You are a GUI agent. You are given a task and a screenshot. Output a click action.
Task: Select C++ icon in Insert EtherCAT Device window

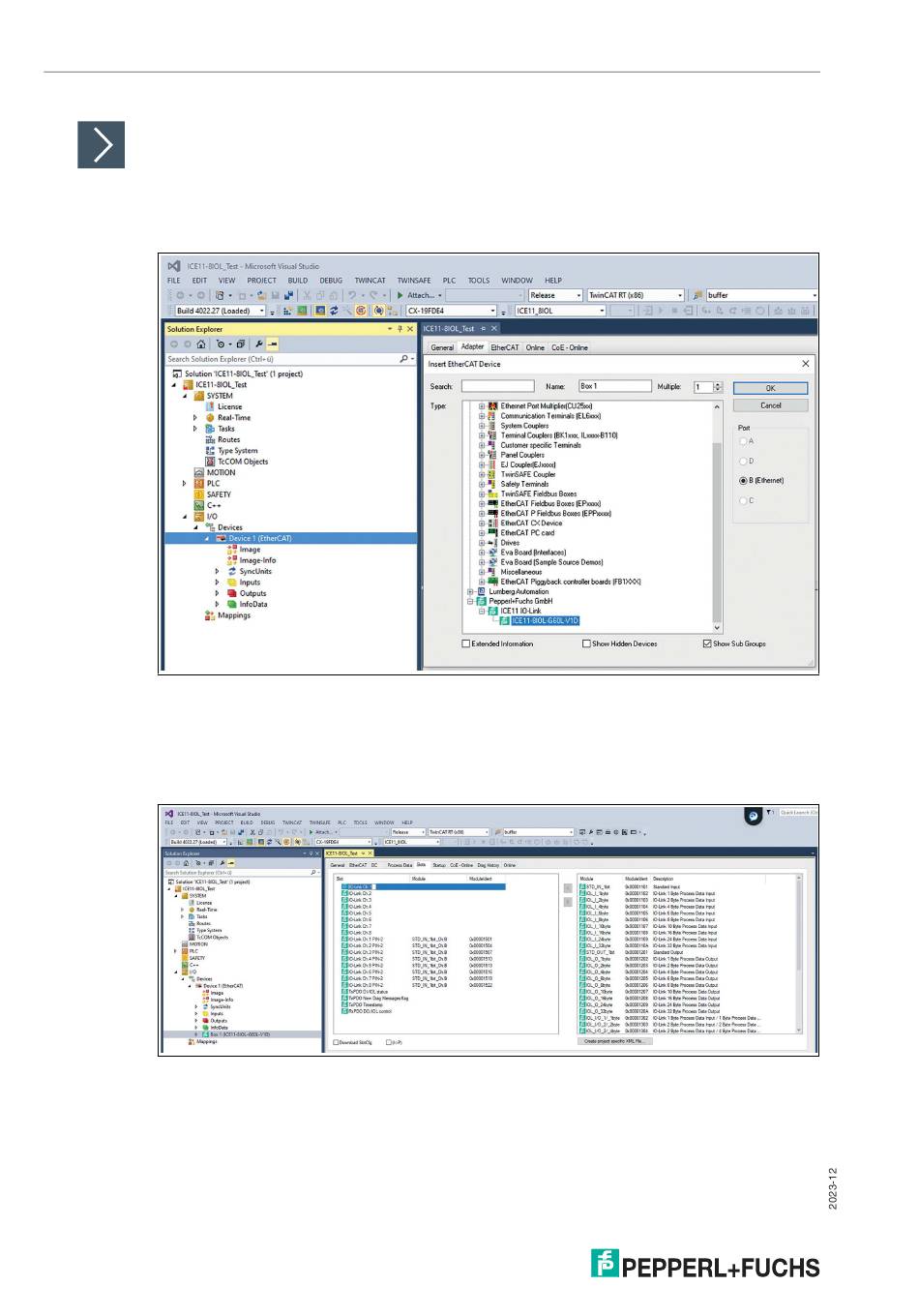pos(198,505)
